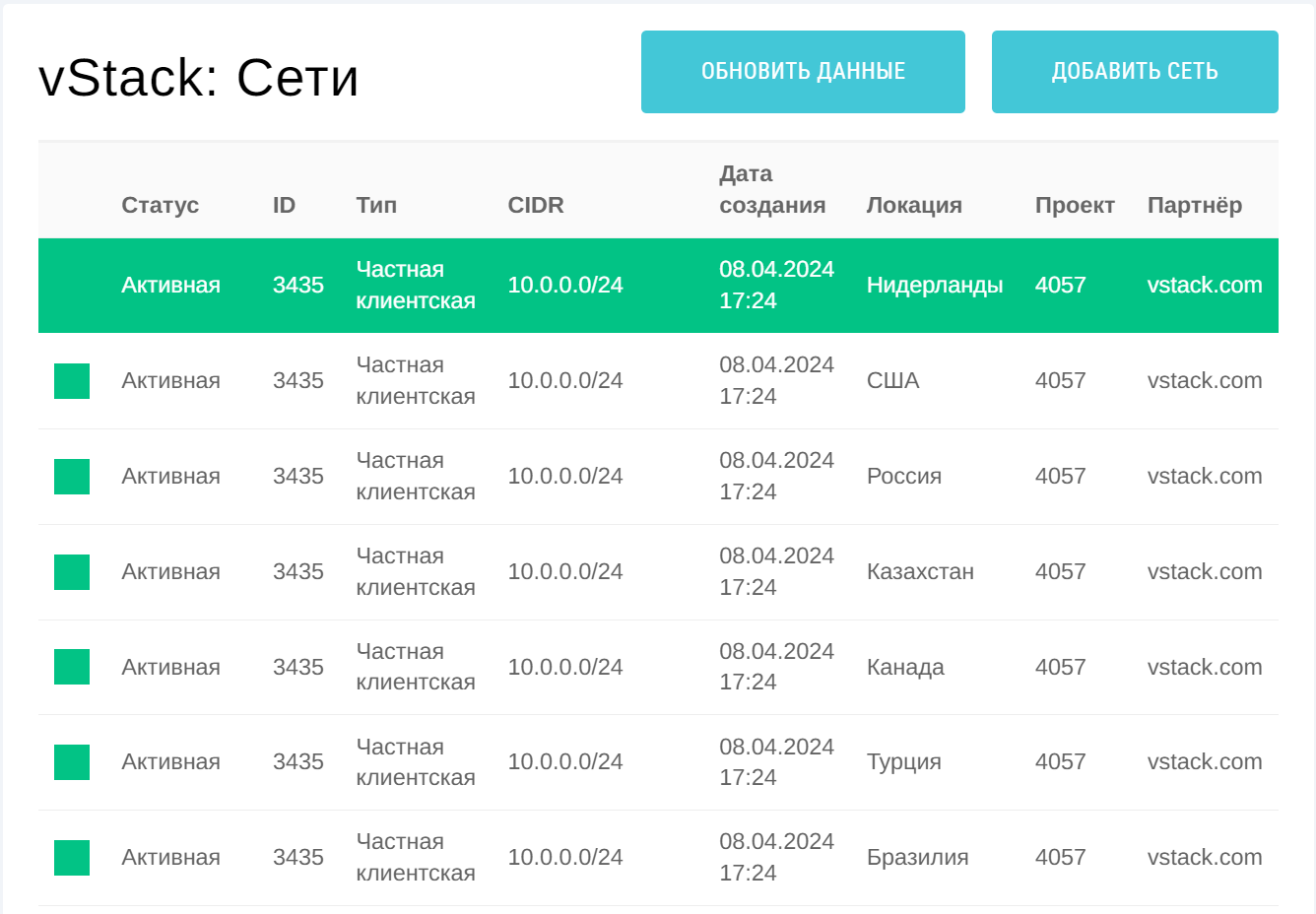Open vstack.com partner in Нидерланды row

coord(1205,286)
